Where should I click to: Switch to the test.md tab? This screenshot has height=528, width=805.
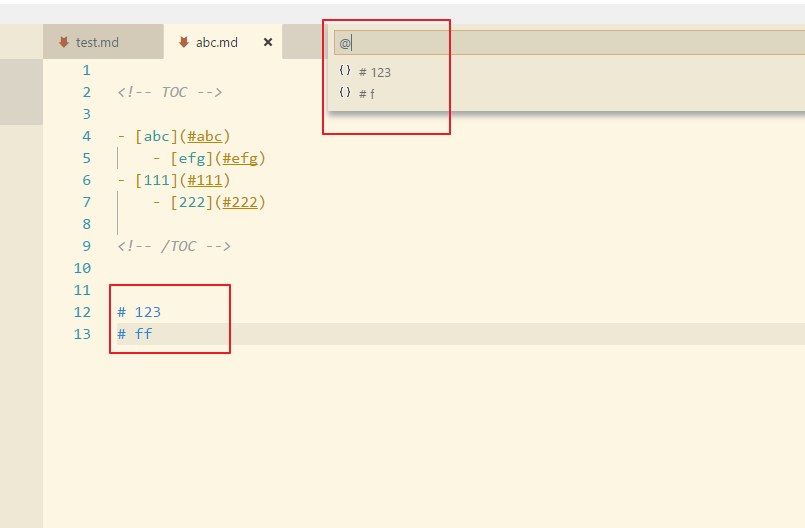(x=103, y=42)
